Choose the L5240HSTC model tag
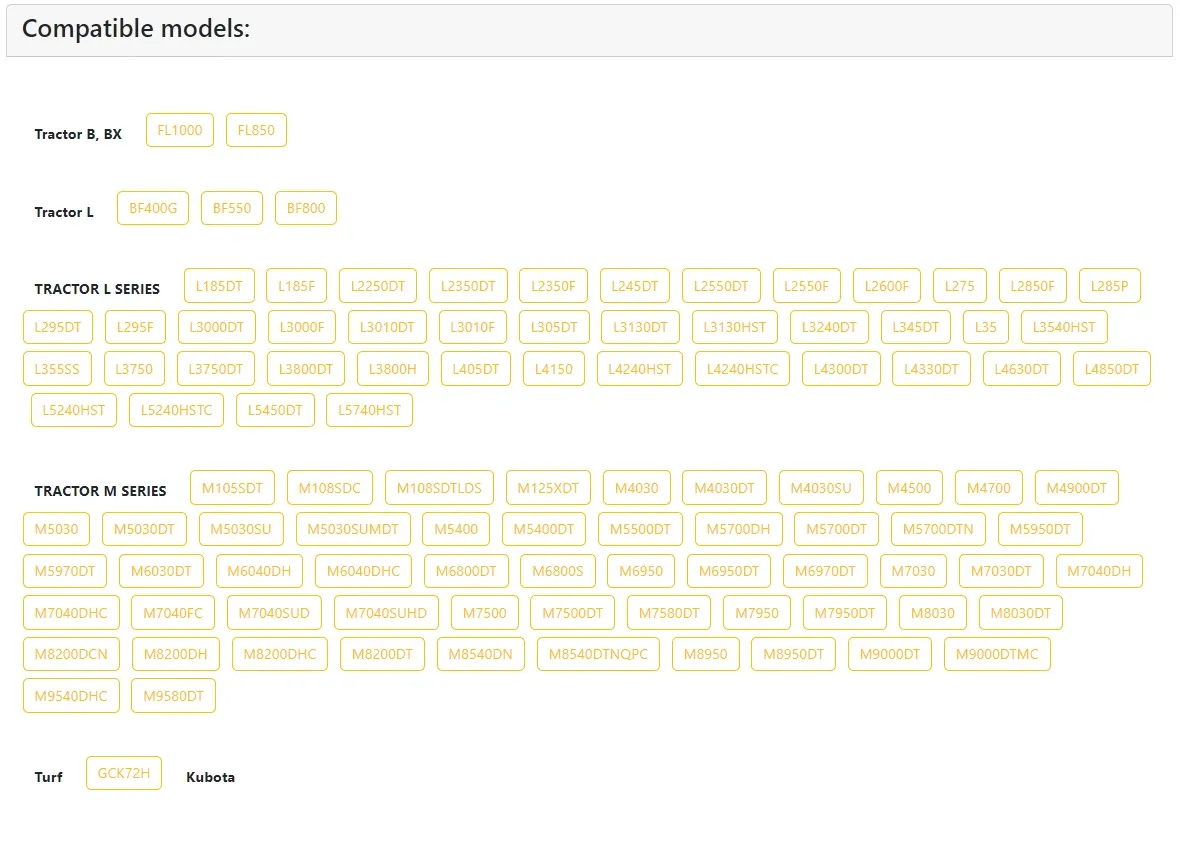This screenshot has width=1180, height=864. click(176, 410)
